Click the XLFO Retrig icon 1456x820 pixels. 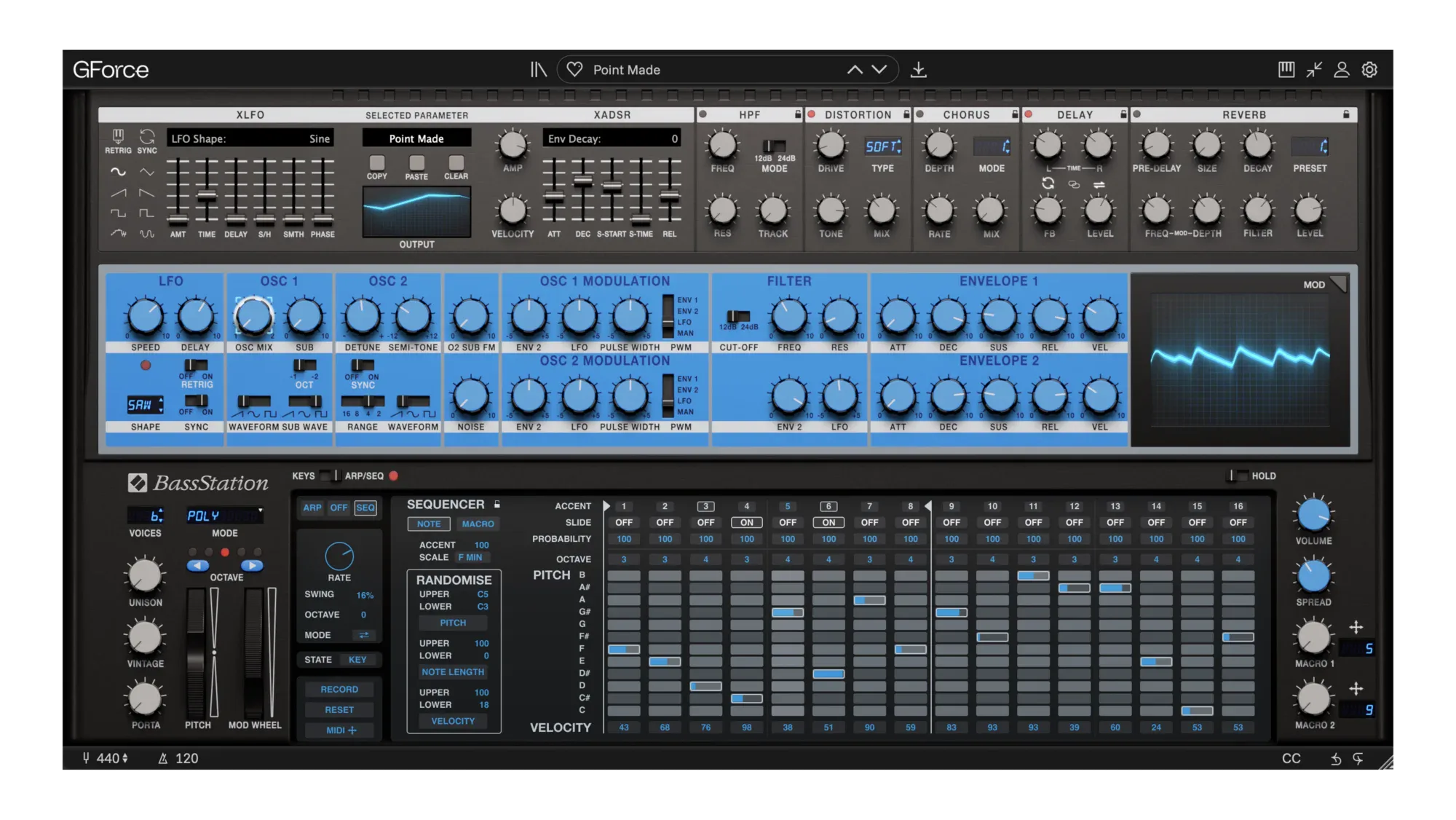click(118, 136)
